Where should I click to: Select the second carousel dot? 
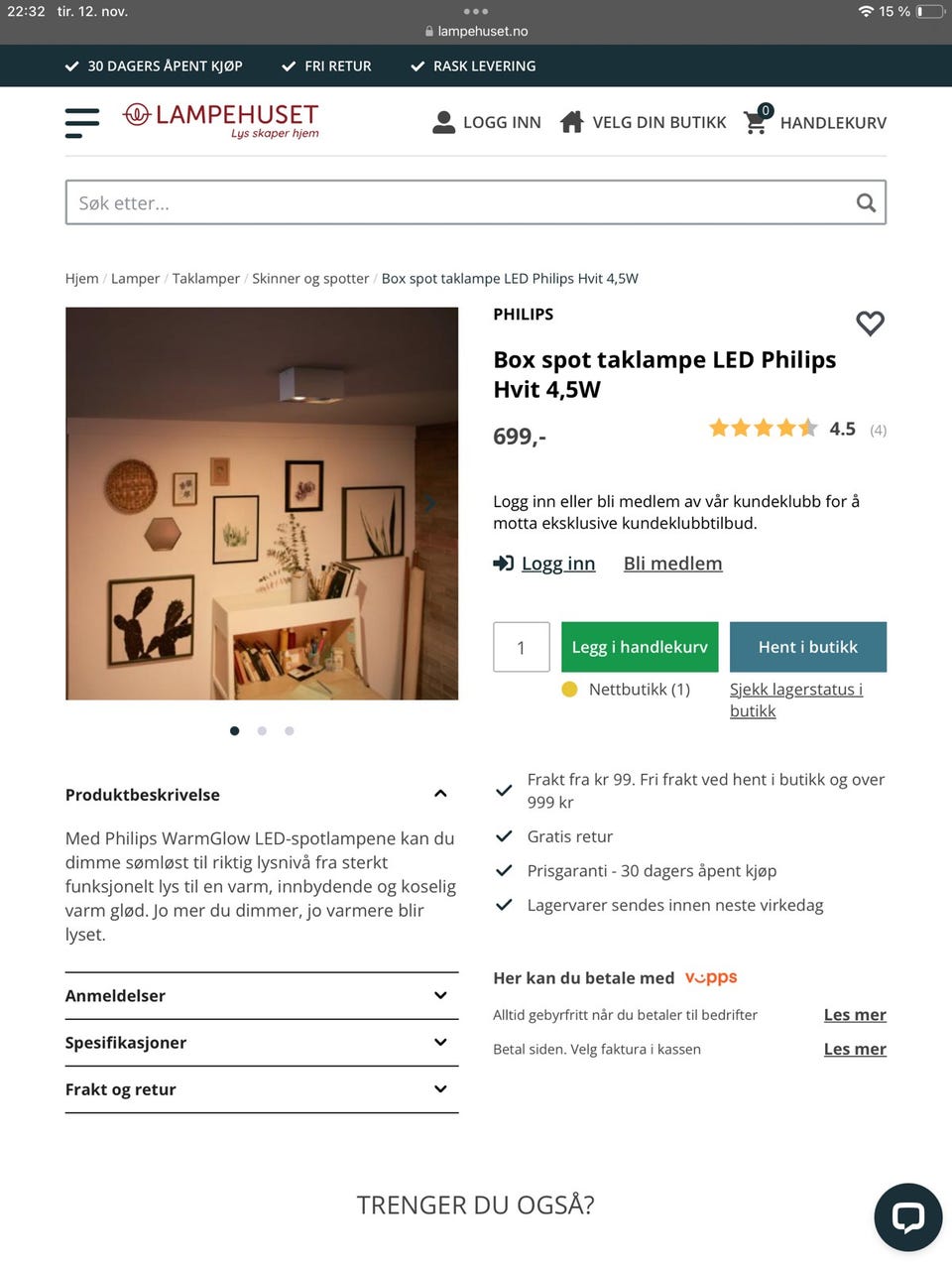pyautogui.click(x=262, y=730)
